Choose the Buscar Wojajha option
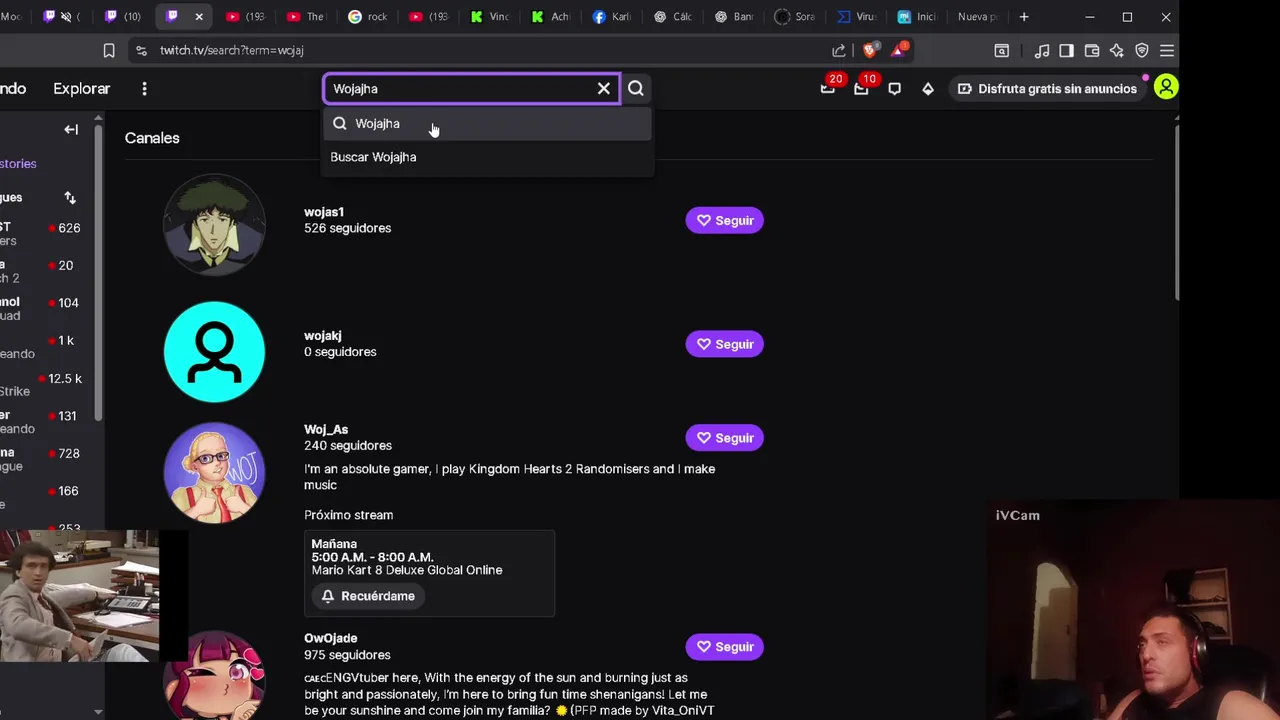The height and width of the screenshot is (720, 1280). pyautogui.click(x=488, y=157)
